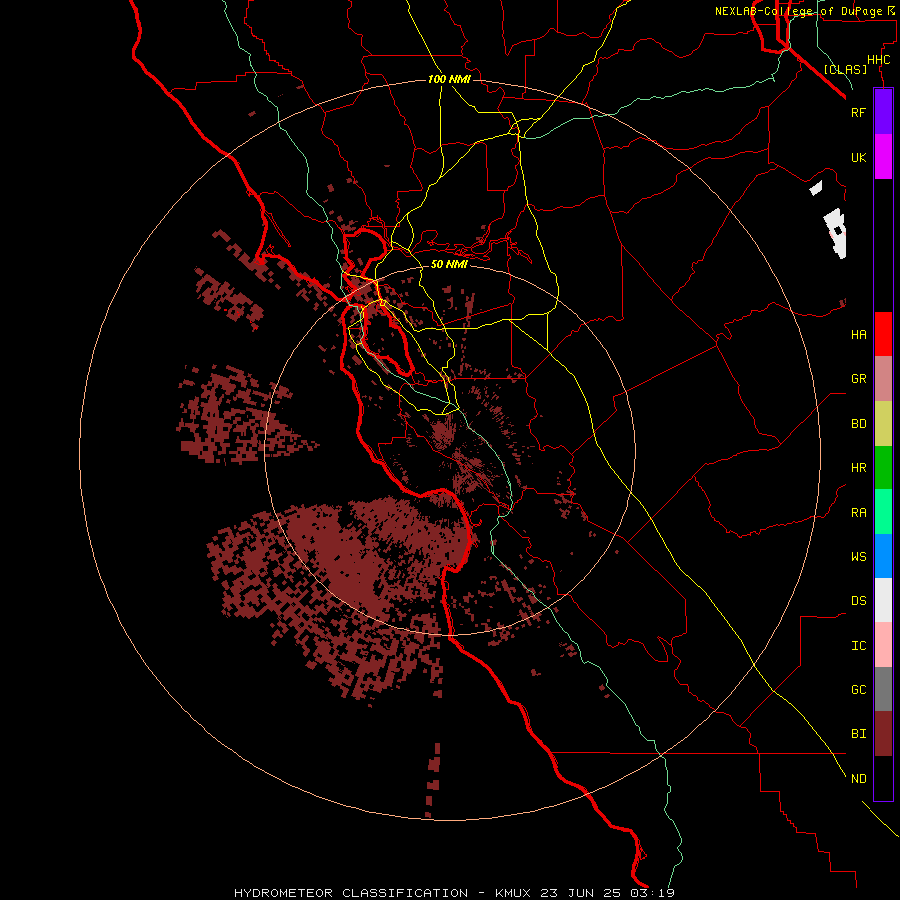
Task: Click the DS legend label
Action: tap(858, 600)
